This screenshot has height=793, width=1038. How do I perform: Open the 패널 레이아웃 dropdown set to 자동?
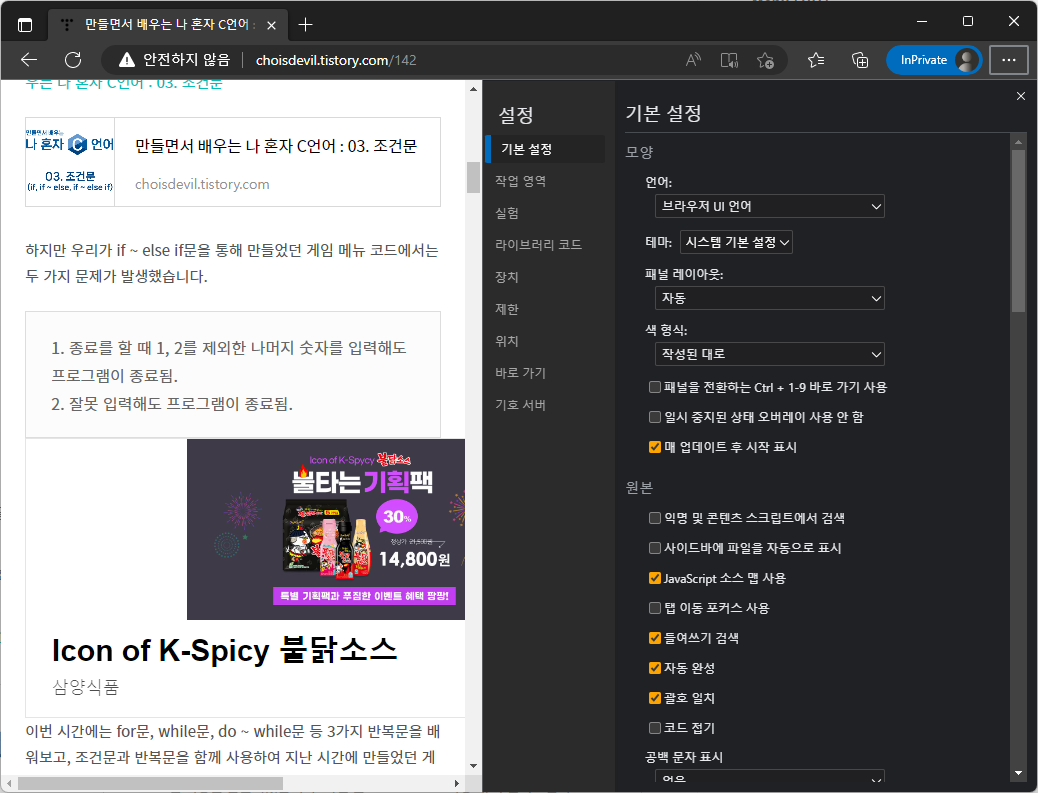pos(769,298)
